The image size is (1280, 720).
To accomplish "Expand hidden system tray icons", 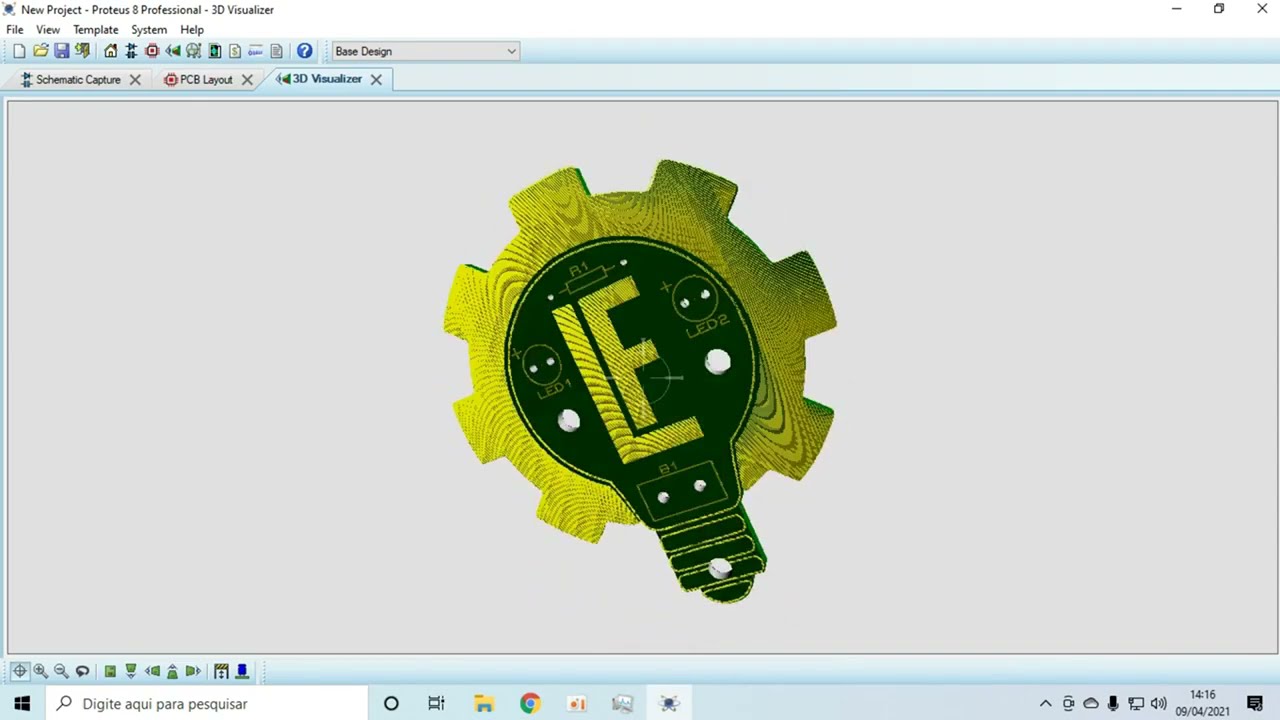I will [x=1046, y=703].
